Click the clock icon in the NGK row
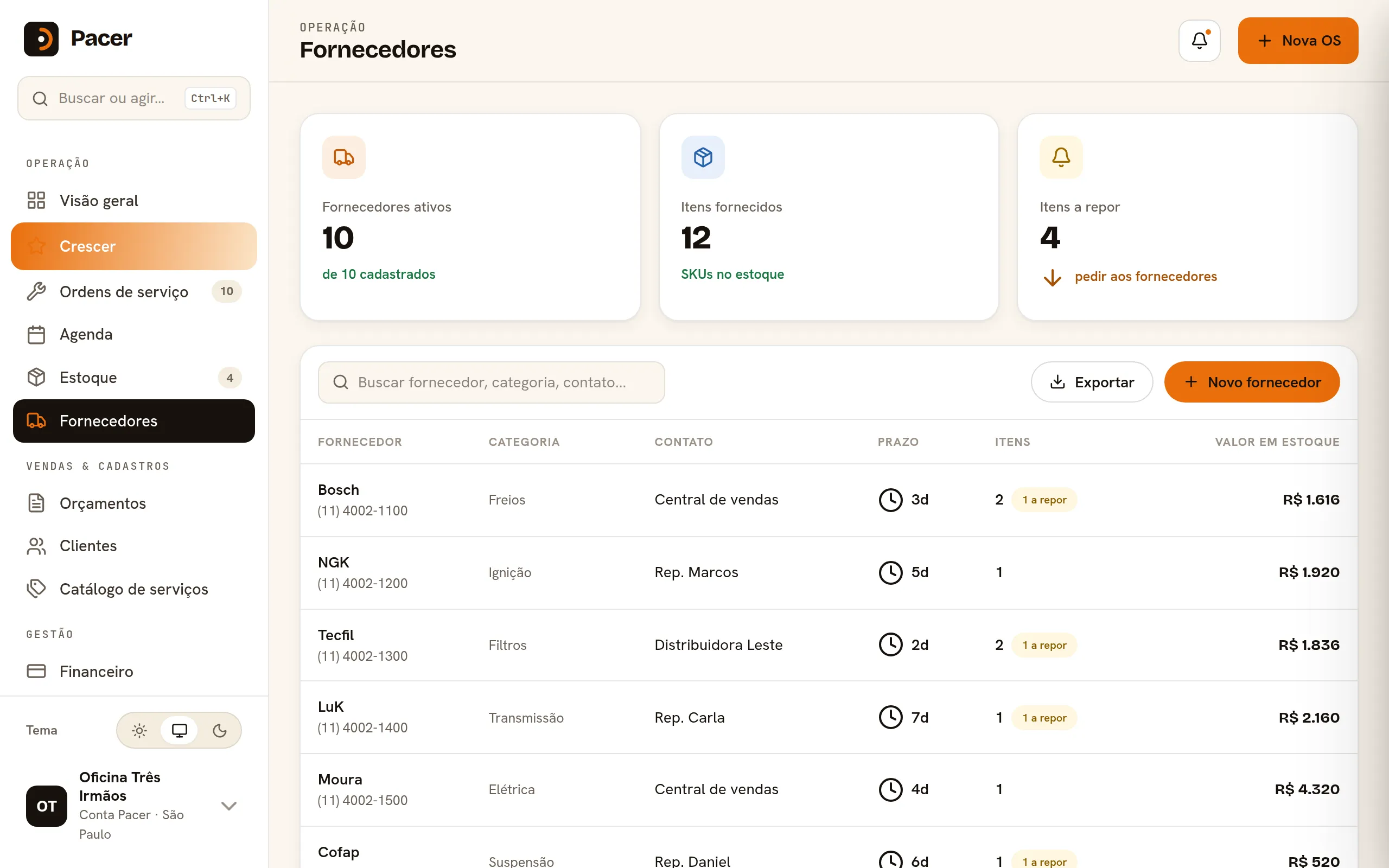 tap(890, 572)
